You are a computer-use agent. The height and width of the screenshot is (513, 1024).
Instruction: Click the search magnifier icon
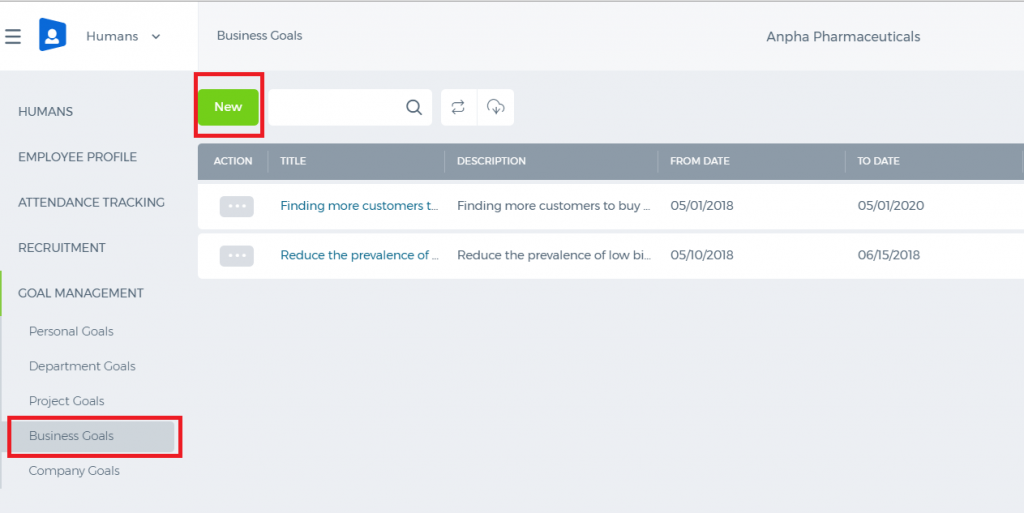tap(414, 107)
